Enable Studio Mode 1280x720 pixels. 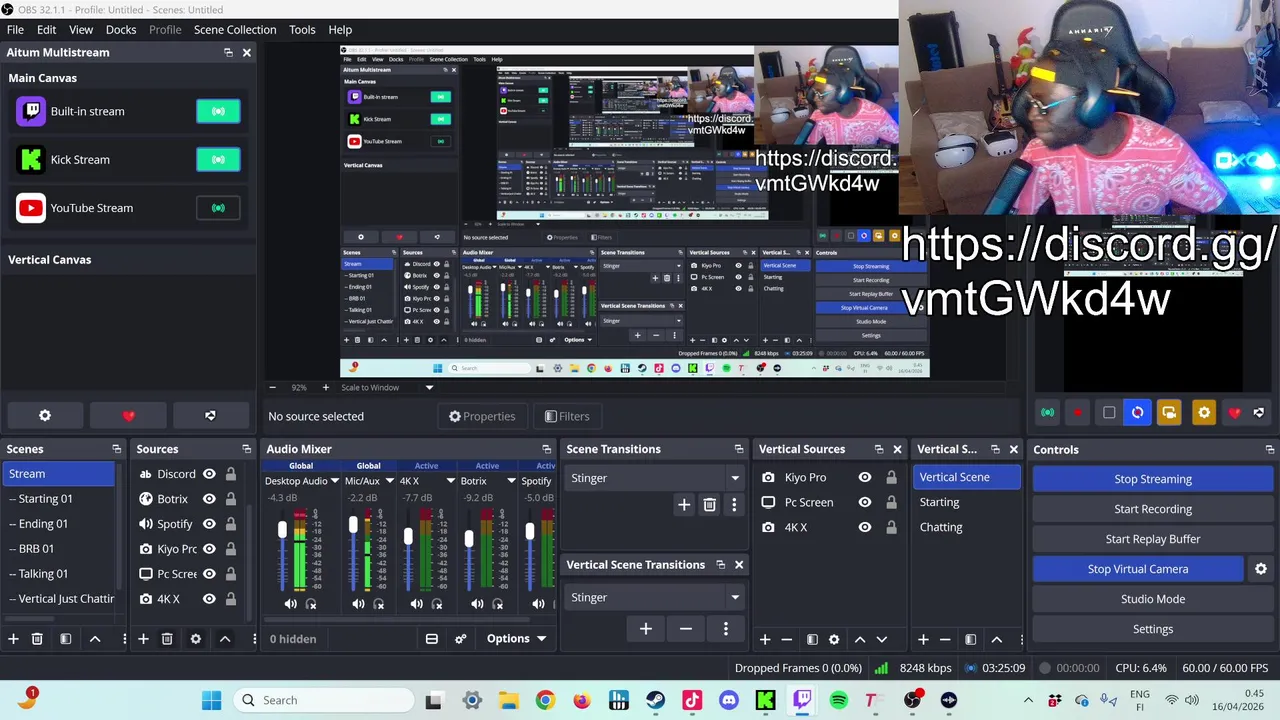[1153, 599]
